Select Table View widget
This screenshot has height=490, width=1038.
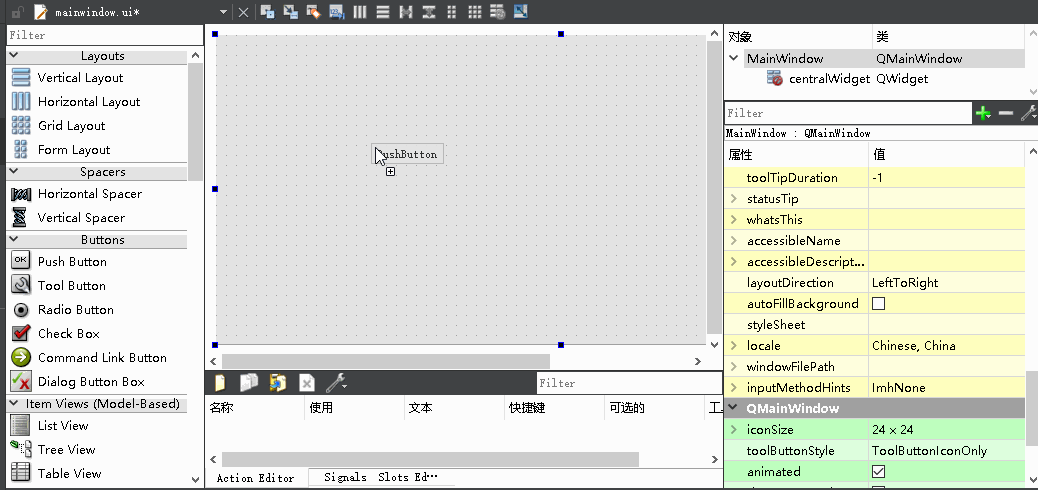pyautogui.click(x=70, y=473)
